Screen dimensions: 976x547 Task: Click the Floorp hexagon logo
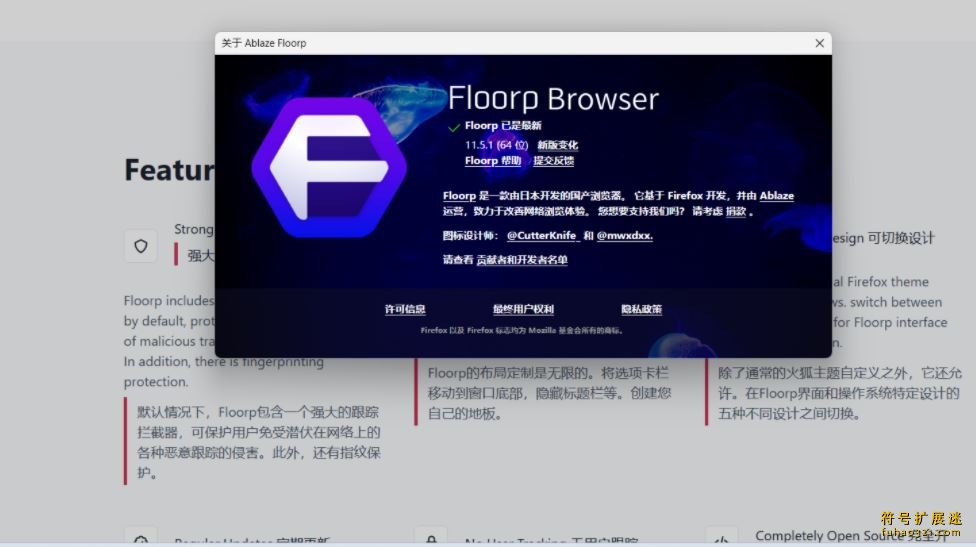(x=329, y=167)
